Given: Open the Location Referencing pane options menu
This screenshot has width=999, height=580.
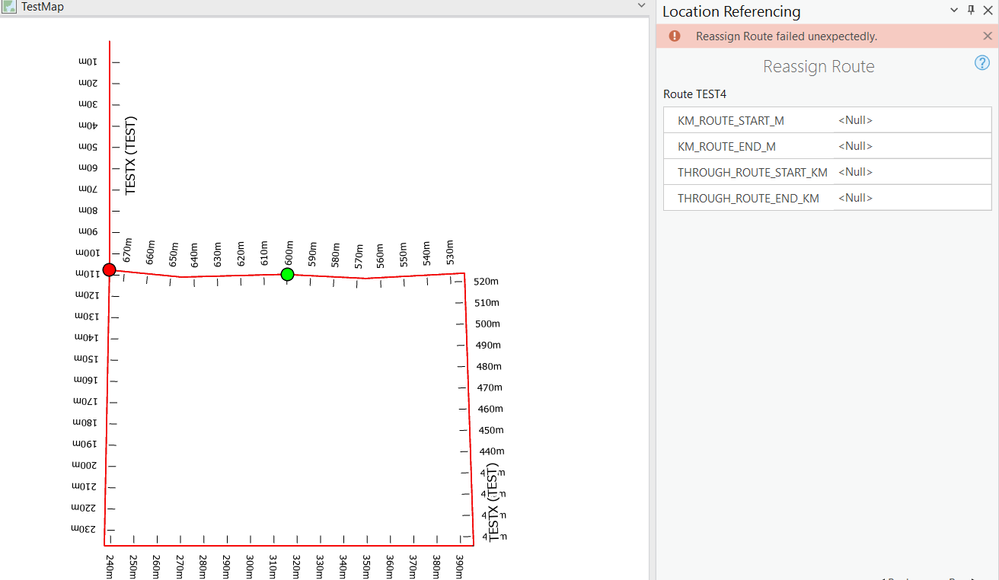Looking at the screenshot, I should (x=954, y=10).
